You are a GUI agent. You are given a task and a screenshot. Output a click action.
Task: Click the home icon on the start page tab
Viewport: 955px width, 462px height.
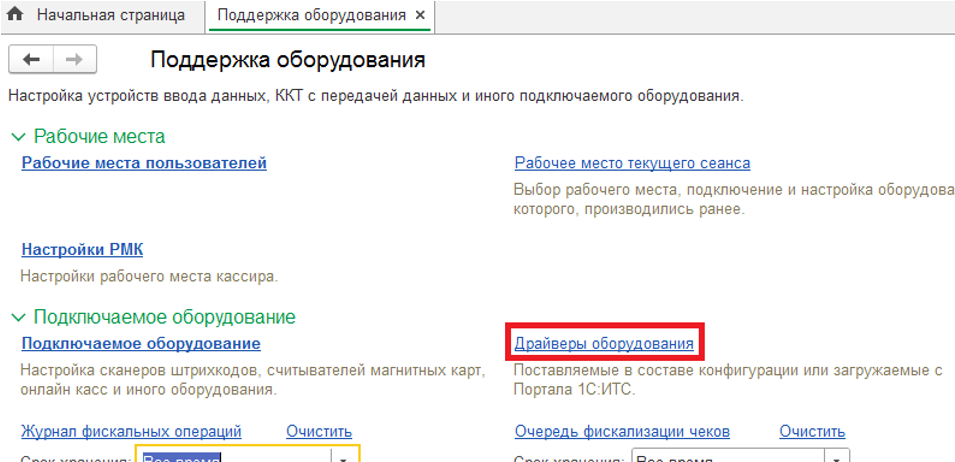pyautogui.click(x=15, y=16)
